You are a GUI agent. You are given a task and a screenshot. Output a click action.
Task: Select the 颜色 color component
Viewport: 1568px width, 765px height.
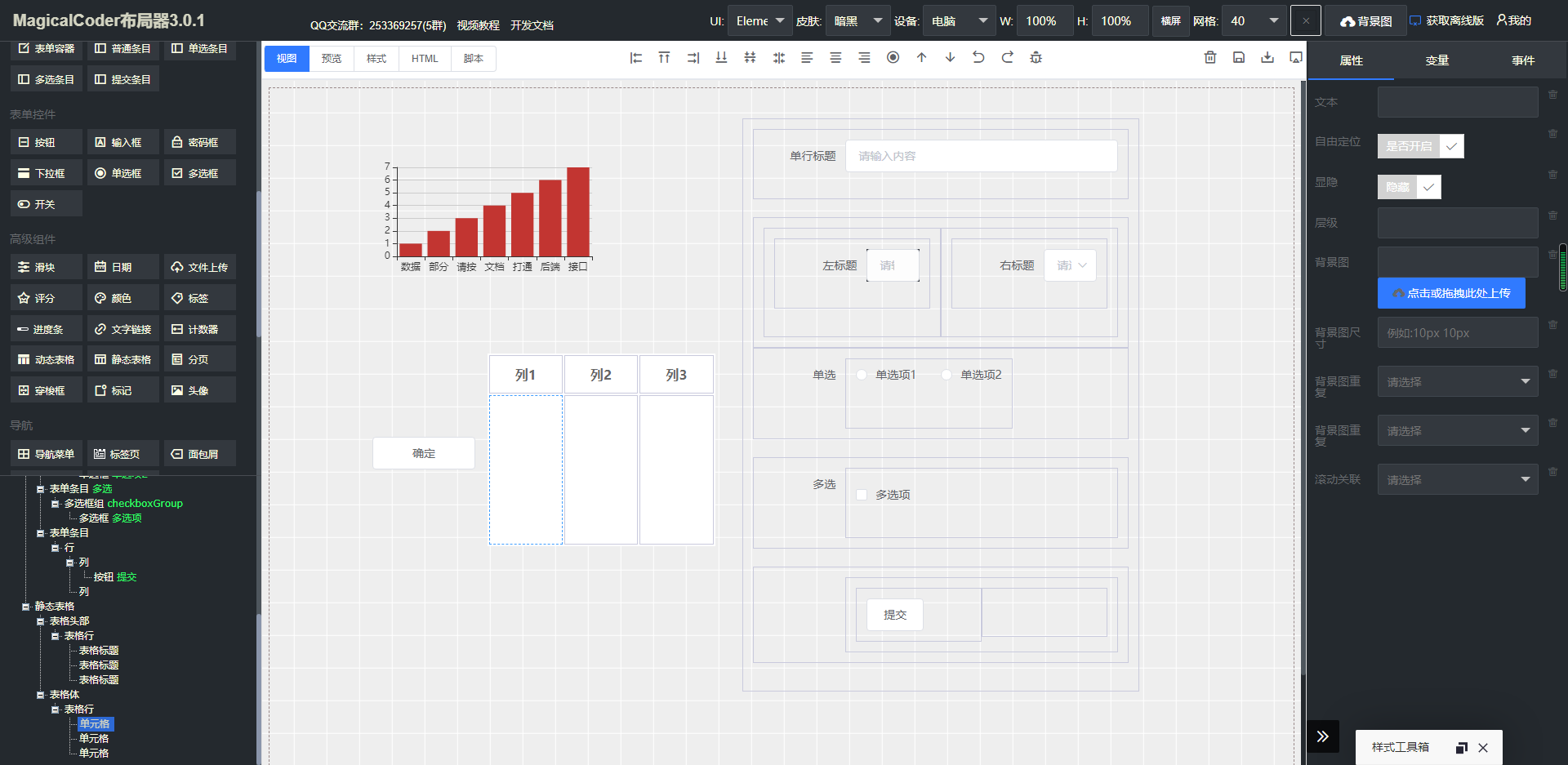122,297
